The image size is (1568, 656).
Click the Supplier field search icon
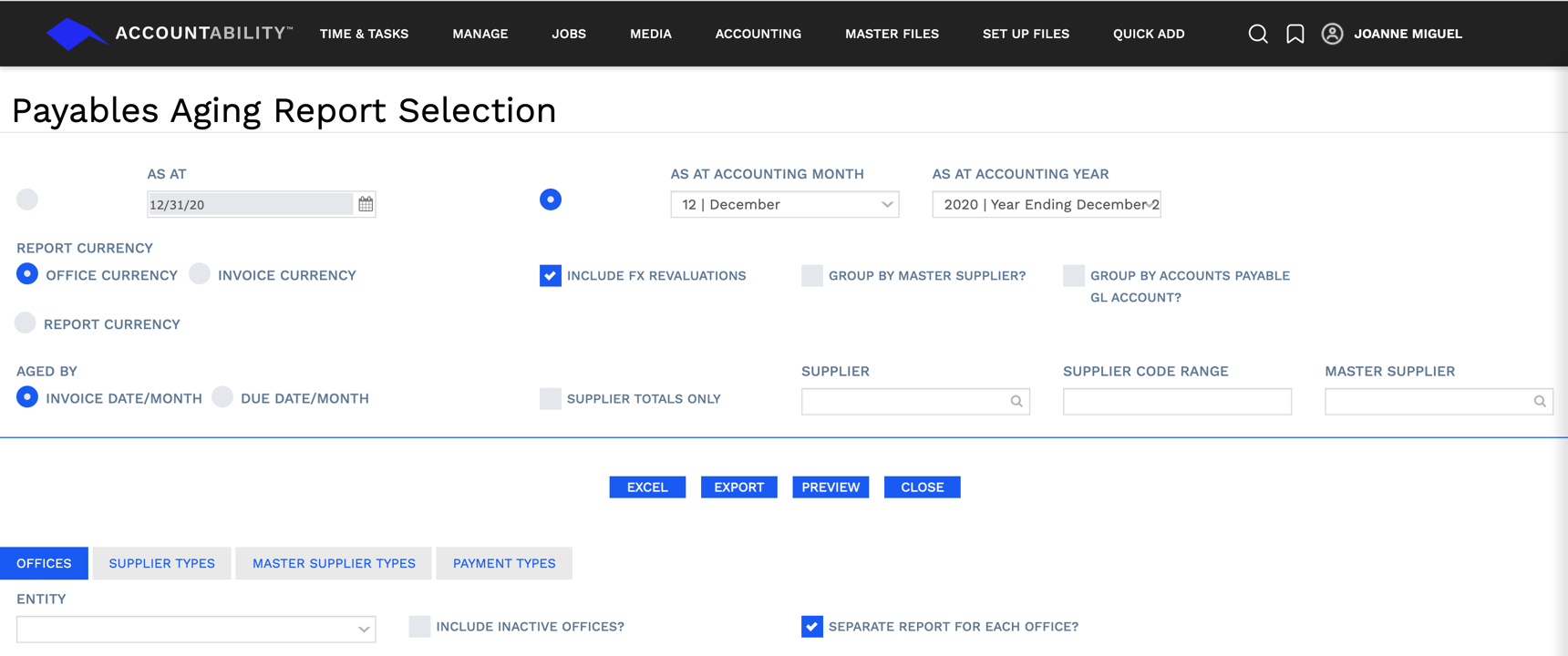point(1016,402)
